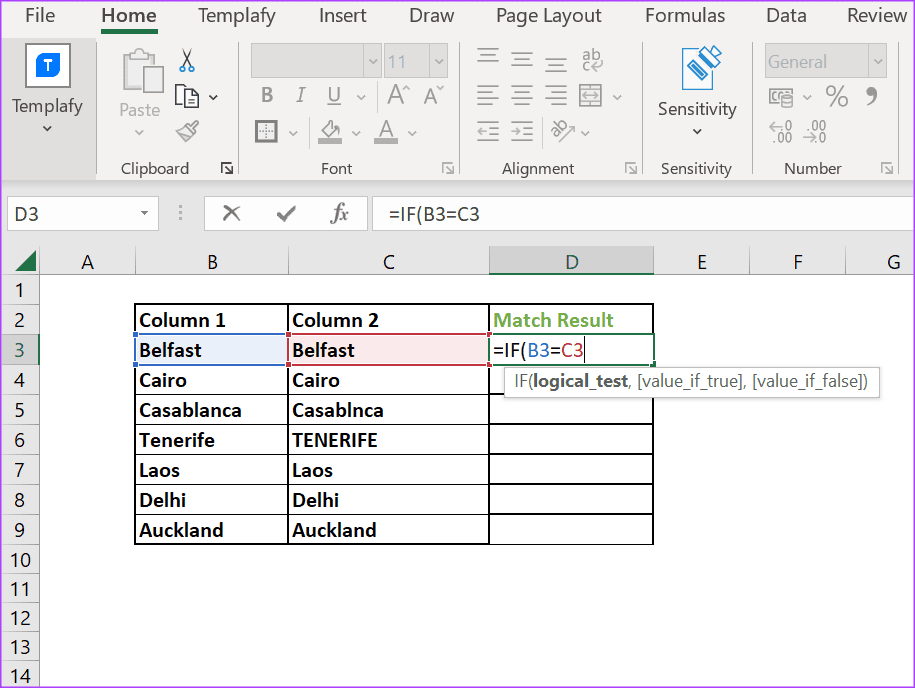Expand fill color dropdown arrow
Screen dimensions: 915x688
coord(356,134)
